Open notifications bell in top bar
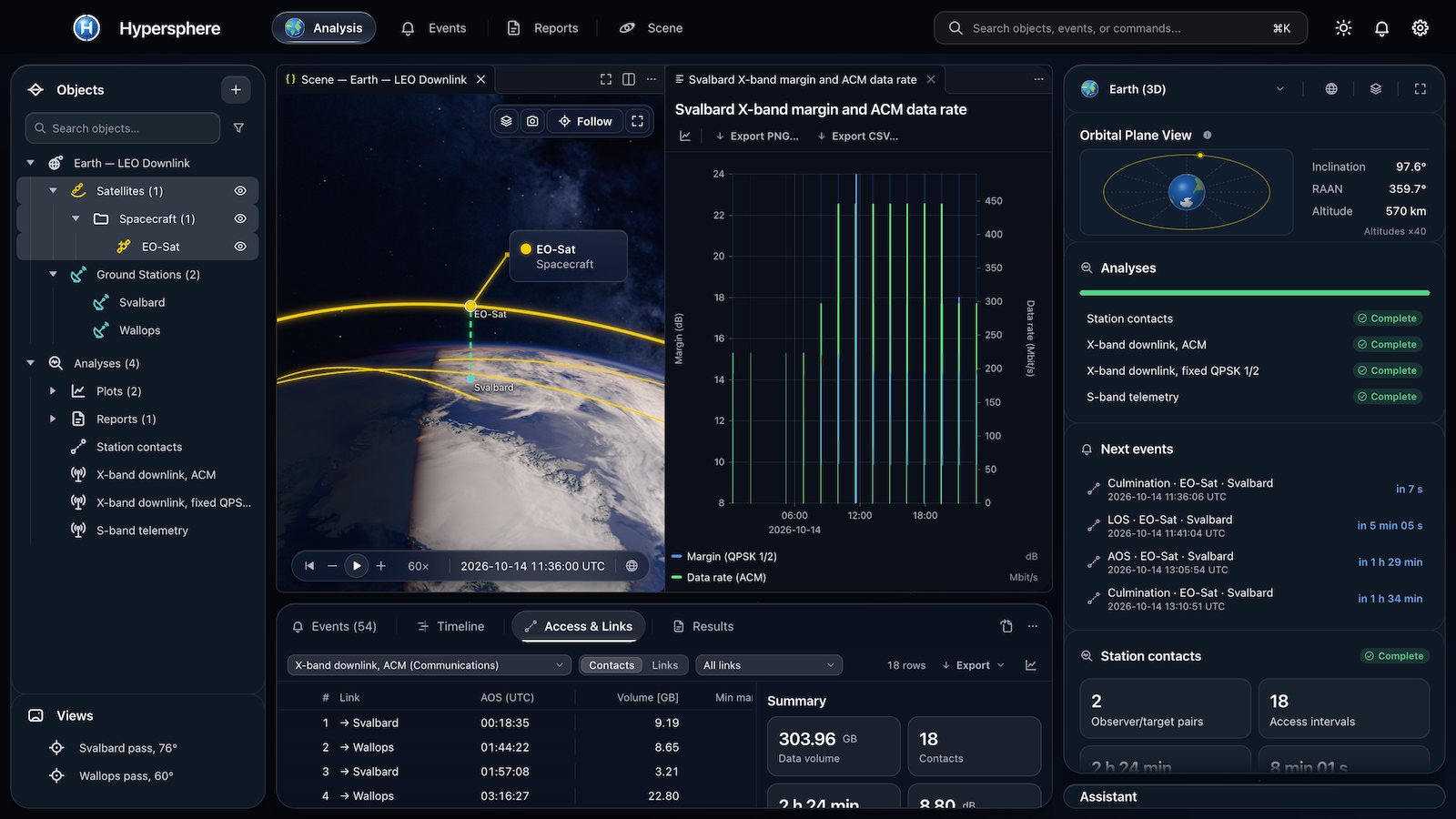The height and width of the screenshot is (819, 1456). point(1381,28)
